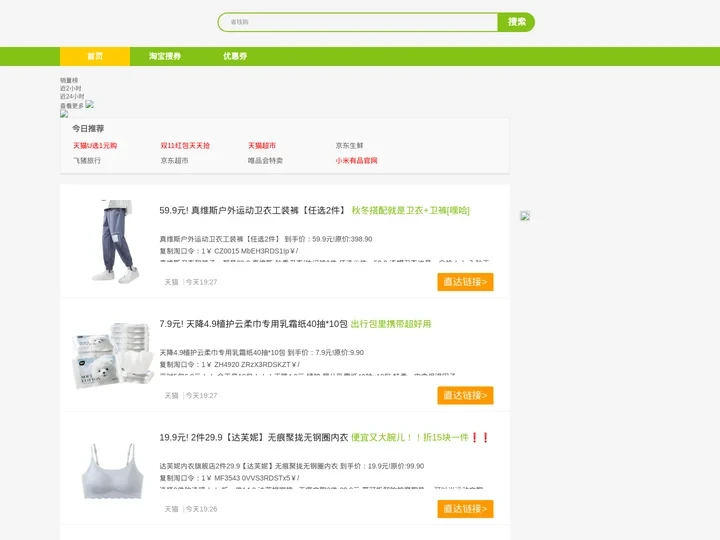Click the 复制淘口令 ZH4920 code line
The height and width of the screenshot is (540, 720).
click(x=230, y=365)
